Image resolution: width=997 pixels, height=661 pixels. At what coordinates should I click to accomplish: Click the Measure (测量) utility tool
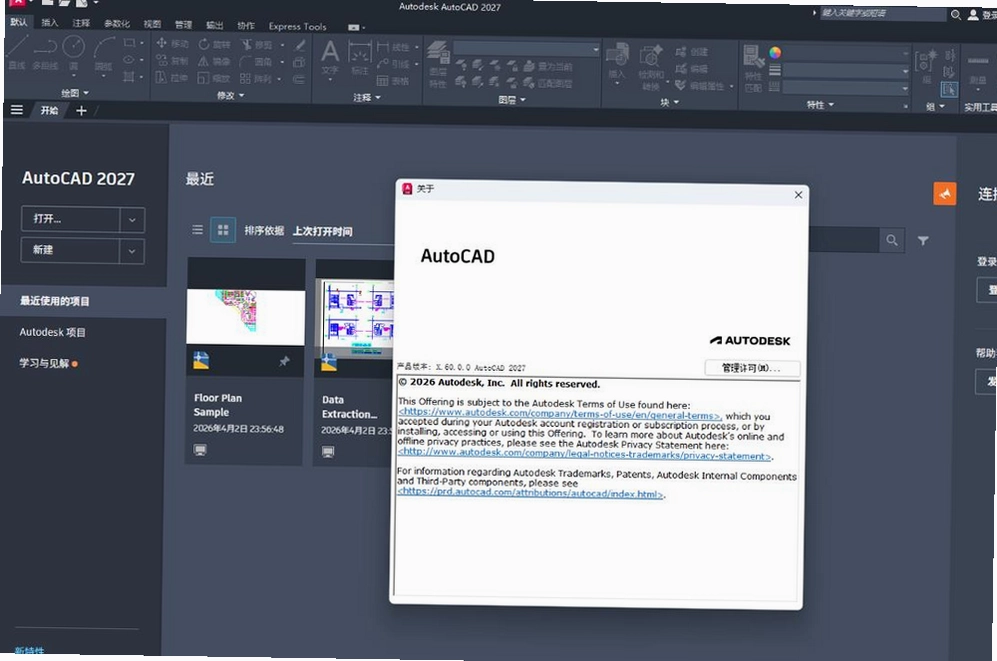click(x=977, y=70)
